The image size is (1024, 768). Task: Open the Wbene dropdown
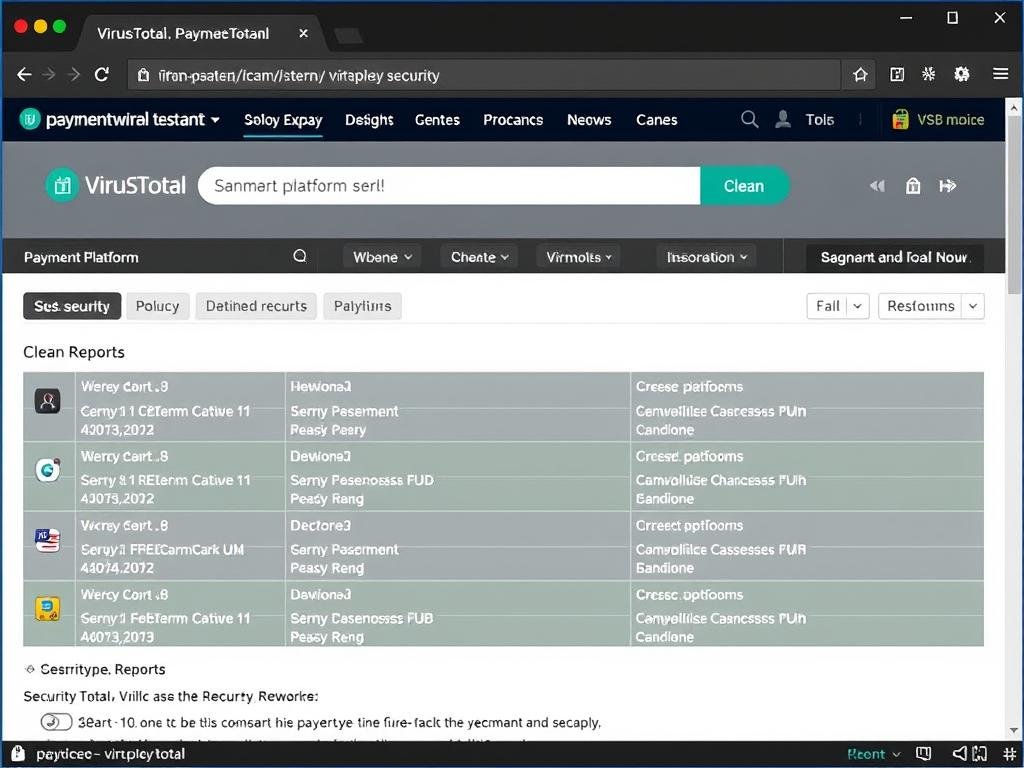click(382, 257)
